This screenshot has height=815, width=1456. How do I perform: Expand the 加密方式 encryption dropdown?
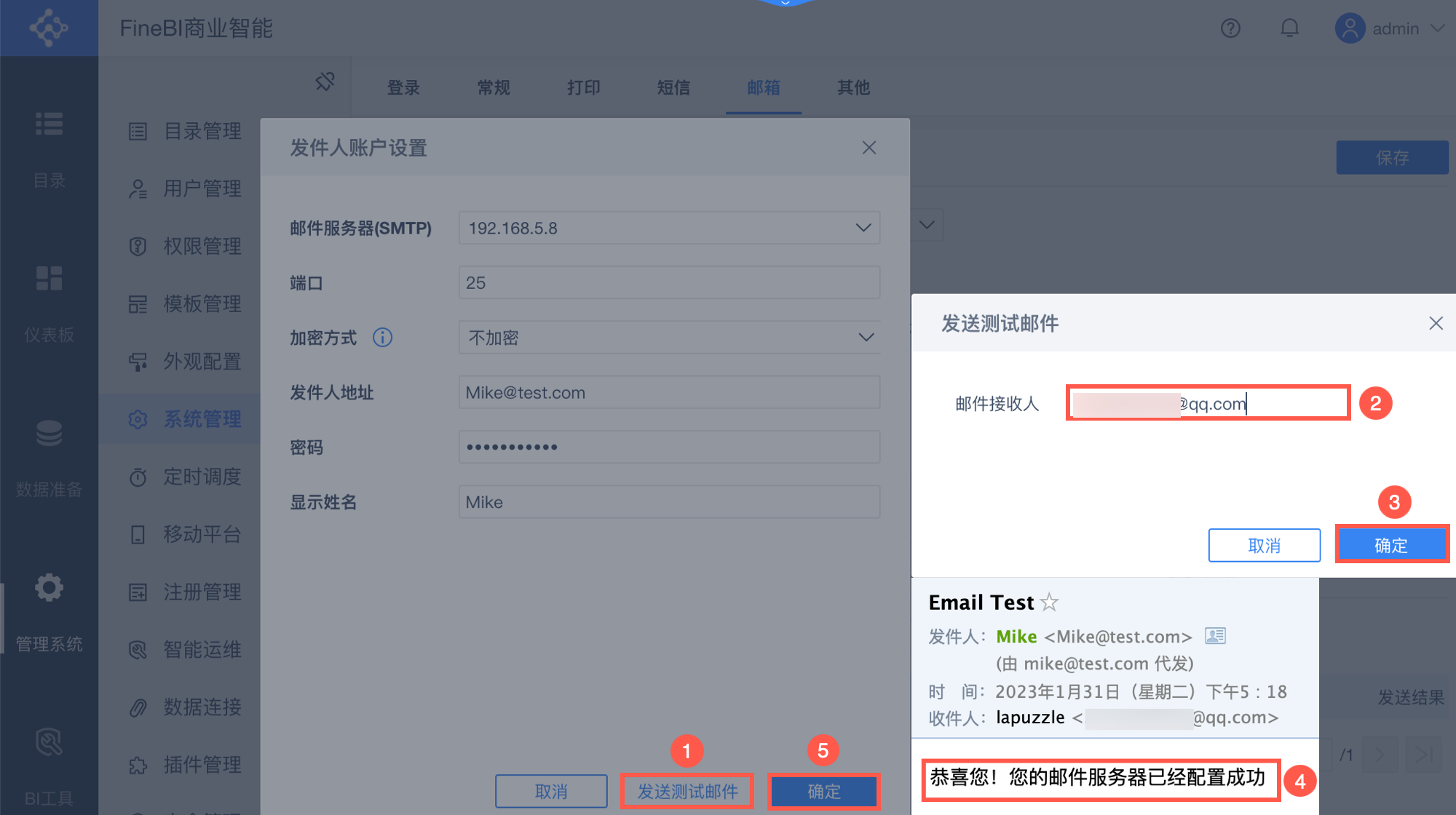coord(866,338)
